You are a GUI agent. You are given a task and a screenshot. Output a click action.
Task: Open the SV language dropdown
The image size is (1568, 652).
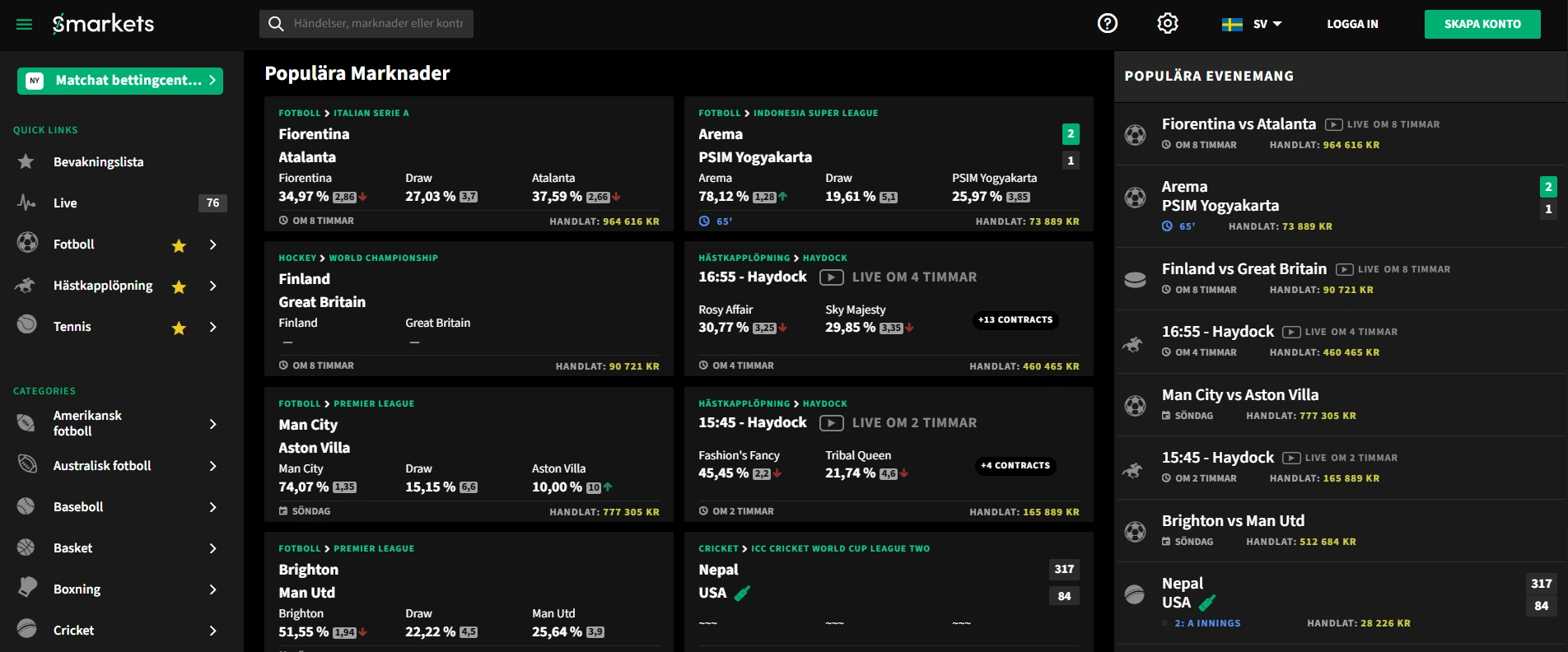tap(1267, 24)
